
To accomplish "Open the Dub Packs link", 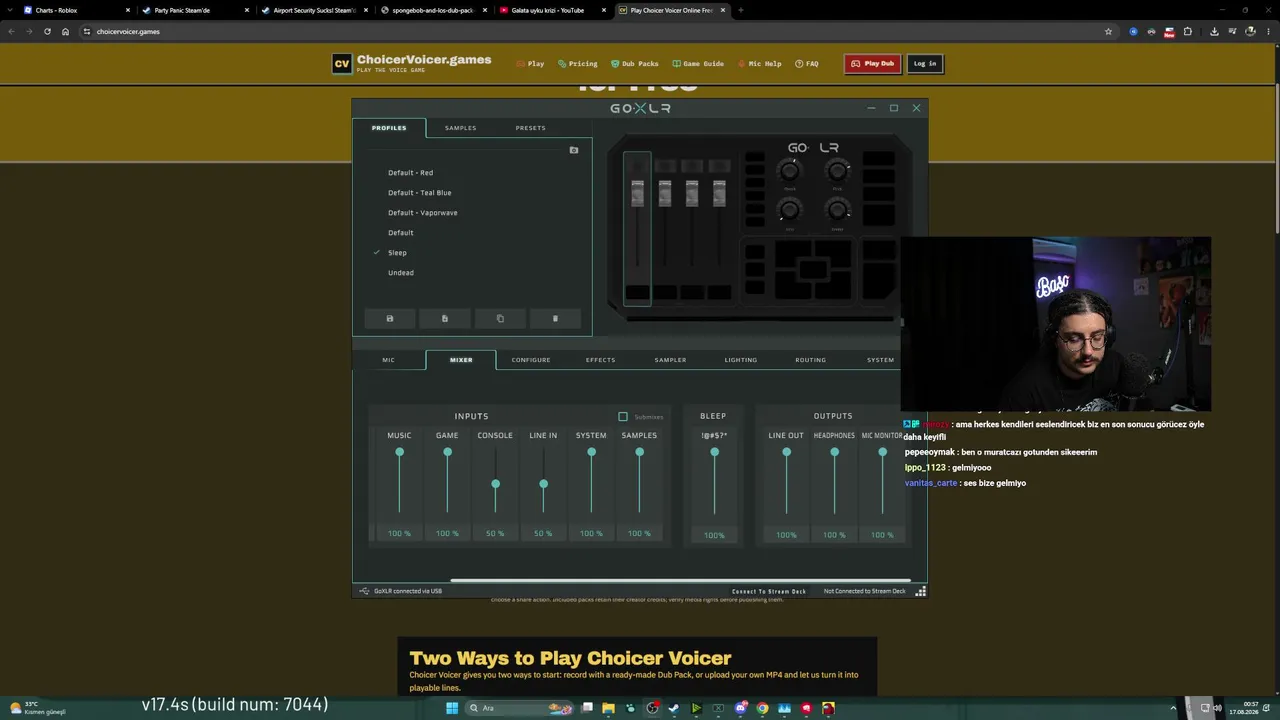I will coord(635,64).
